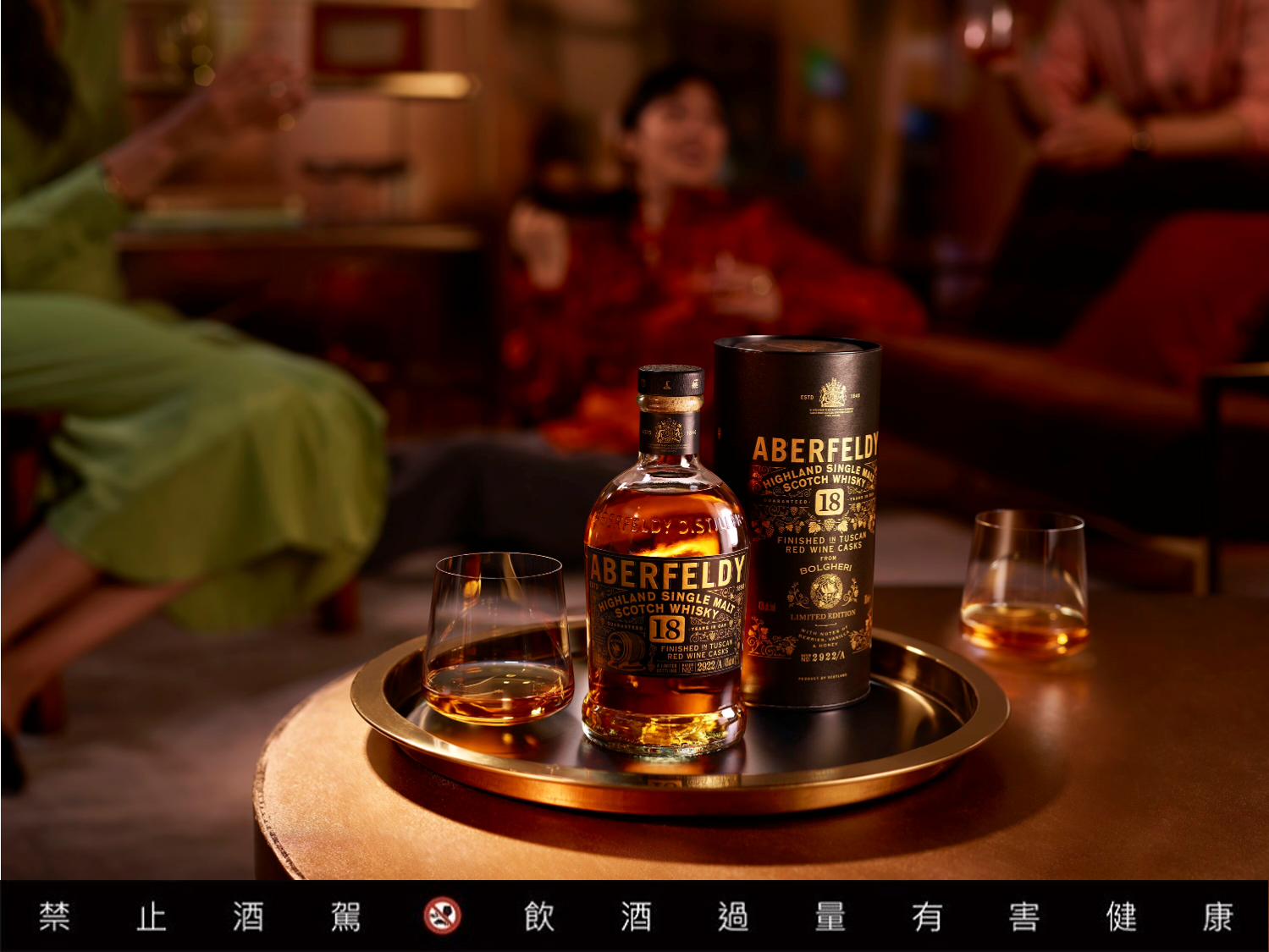Click the 飲 character in the warning bar
Screen dimensions: 1269x952
(539, 916)
